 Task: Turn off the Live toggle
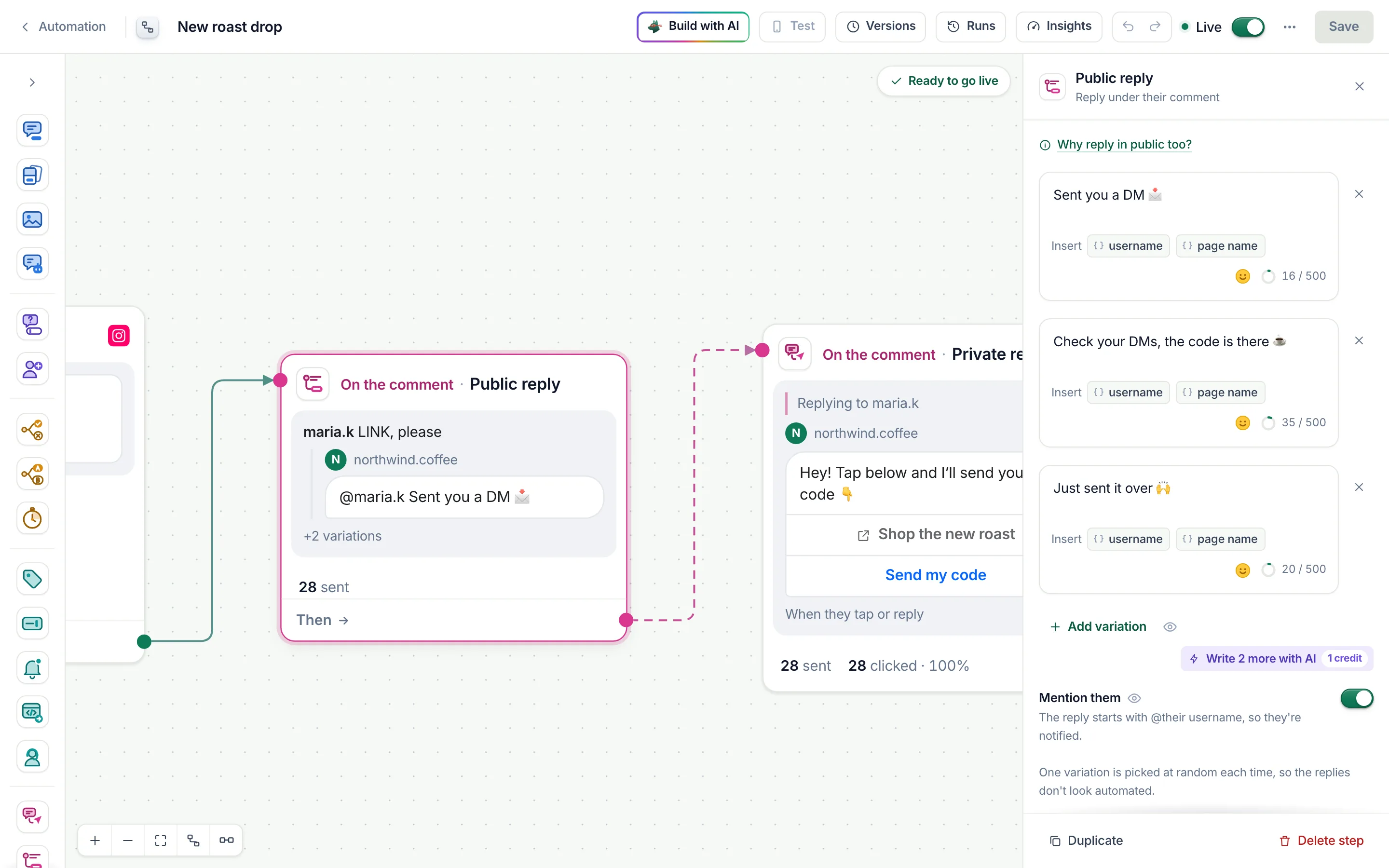(1248, 27)
